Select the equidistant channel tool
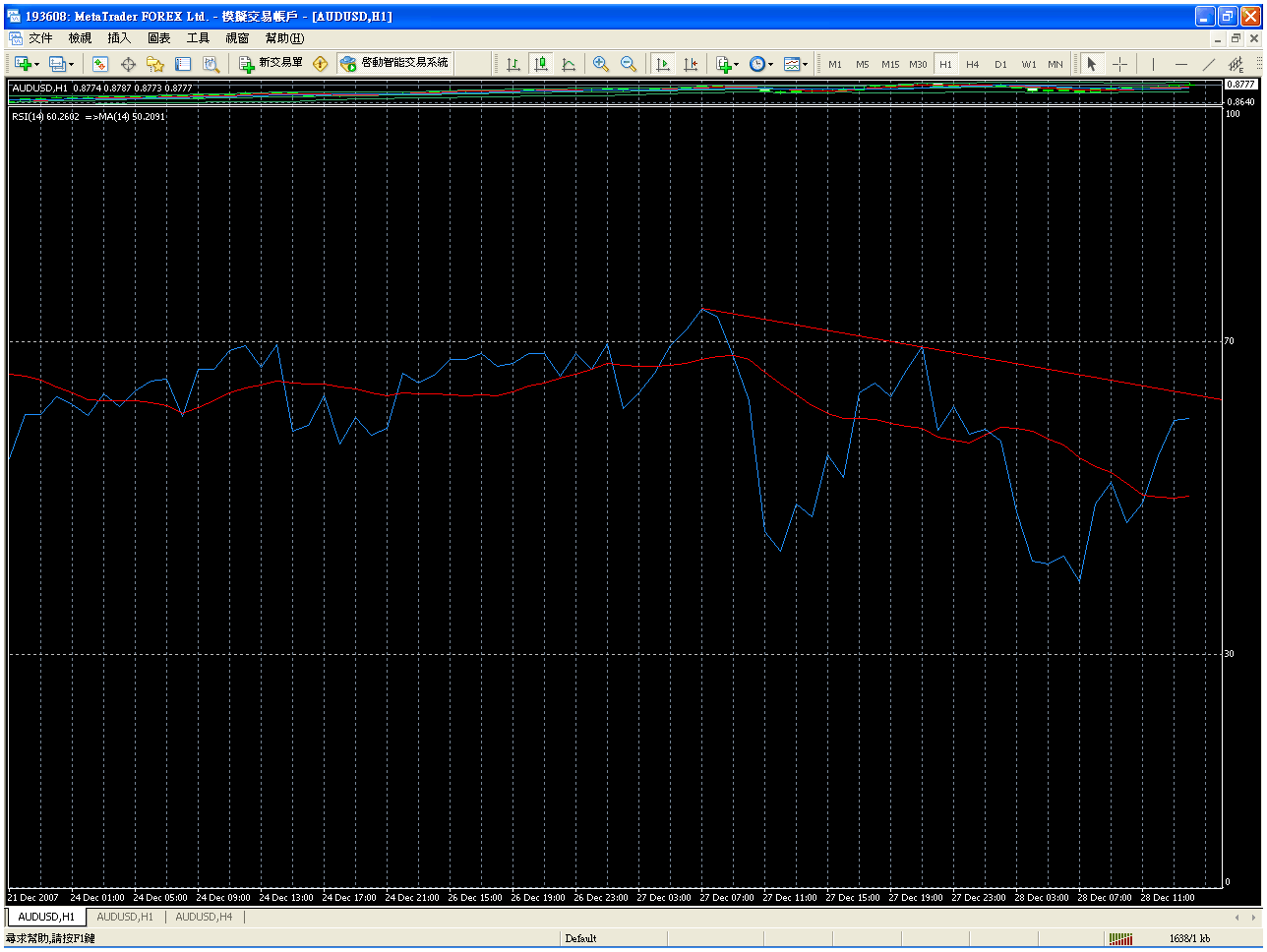1267x952 pixels. pyautogui.click(x=1236, y=64)
